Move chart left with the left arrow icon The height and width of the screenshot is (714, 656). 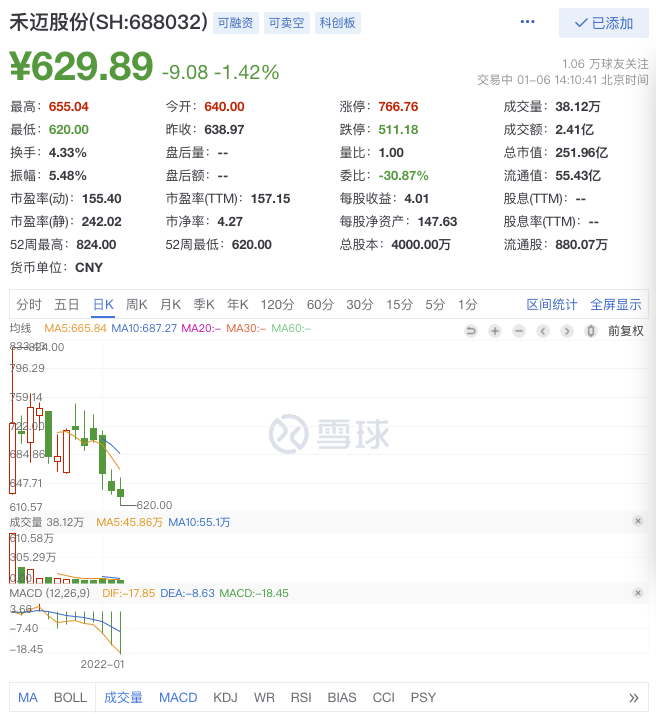pyautogui.click(x=543, y=331)
